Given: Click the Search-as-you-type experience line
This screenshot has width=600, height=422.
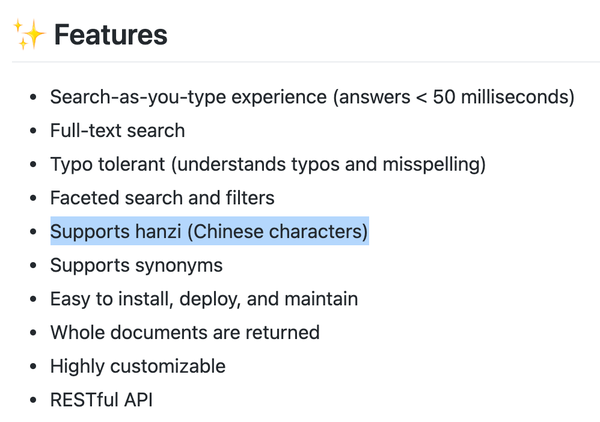Looking at the screenshot, I should point(312,97).
